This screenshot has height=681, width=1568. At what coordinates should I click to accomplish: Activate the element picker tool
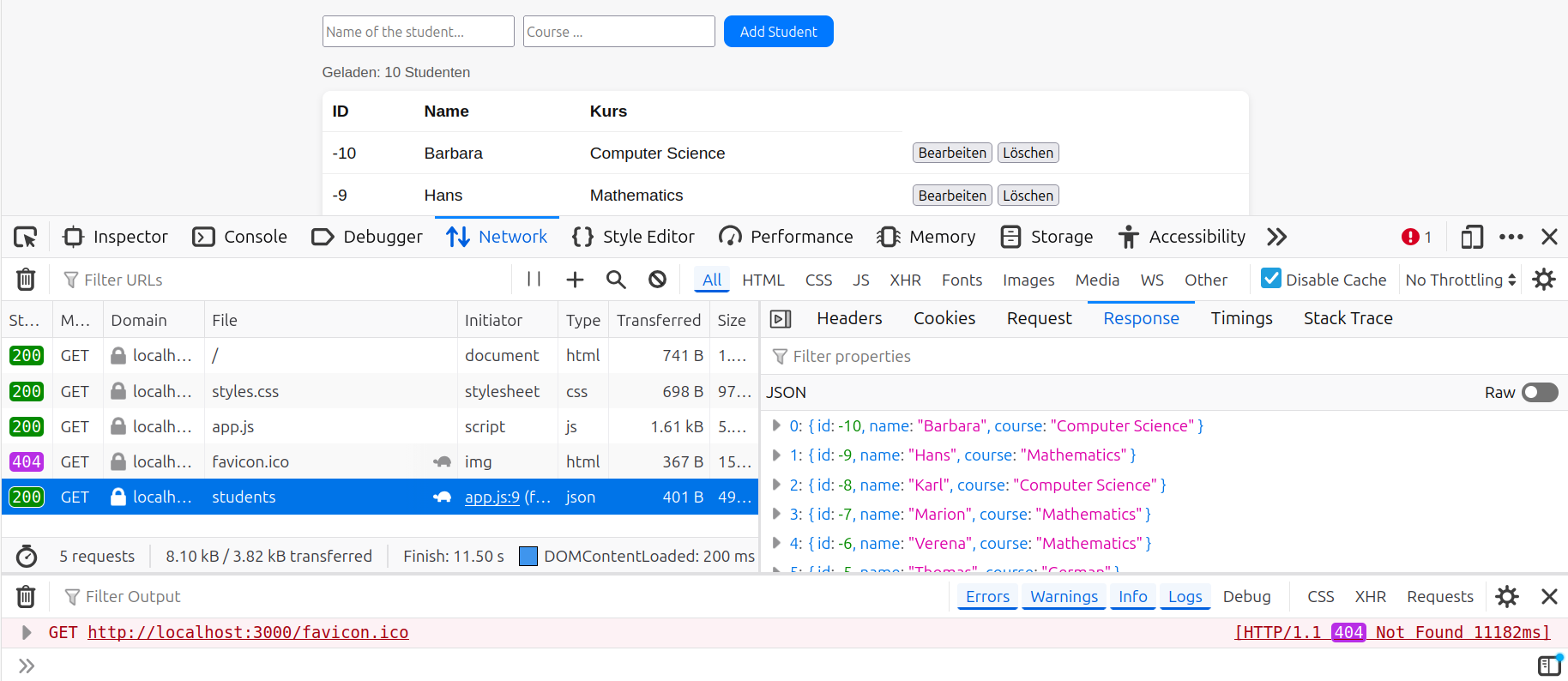coord(26,237)
